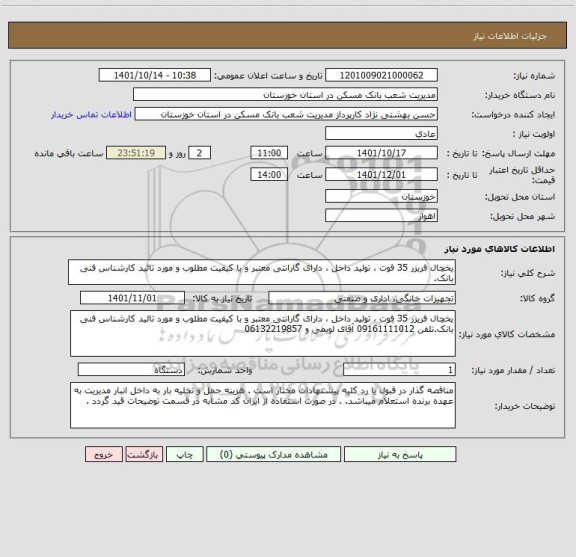Click the validity time field 14:00
Viewport: 576px width, 557px height.
[269, 175]
